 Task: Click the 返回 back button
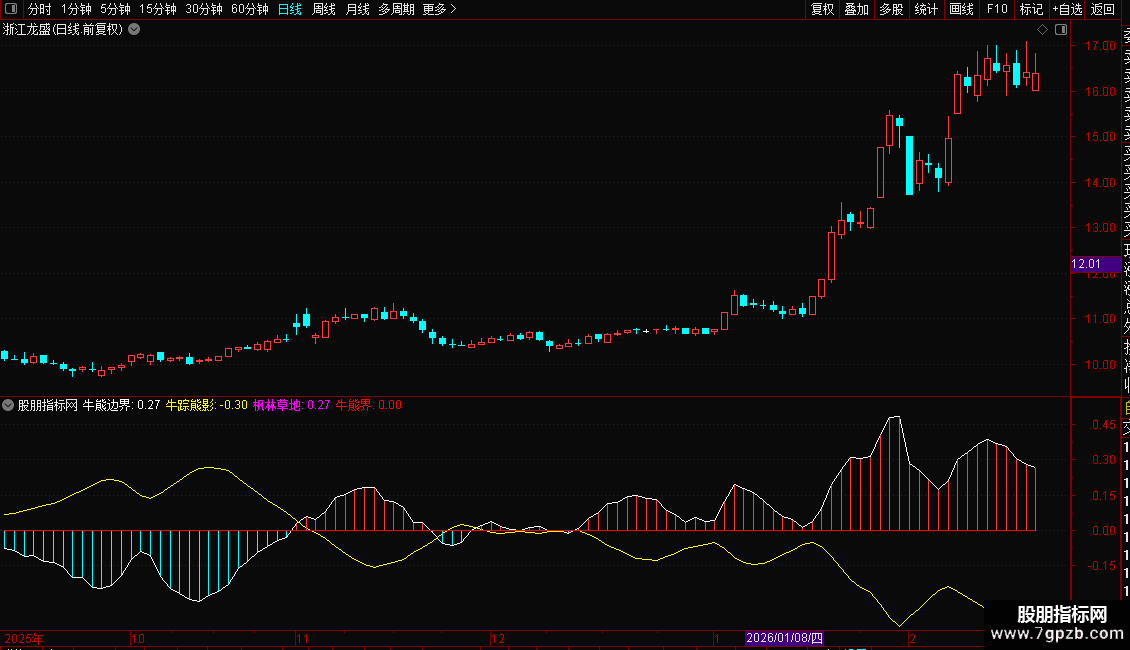click(1103, 9)
